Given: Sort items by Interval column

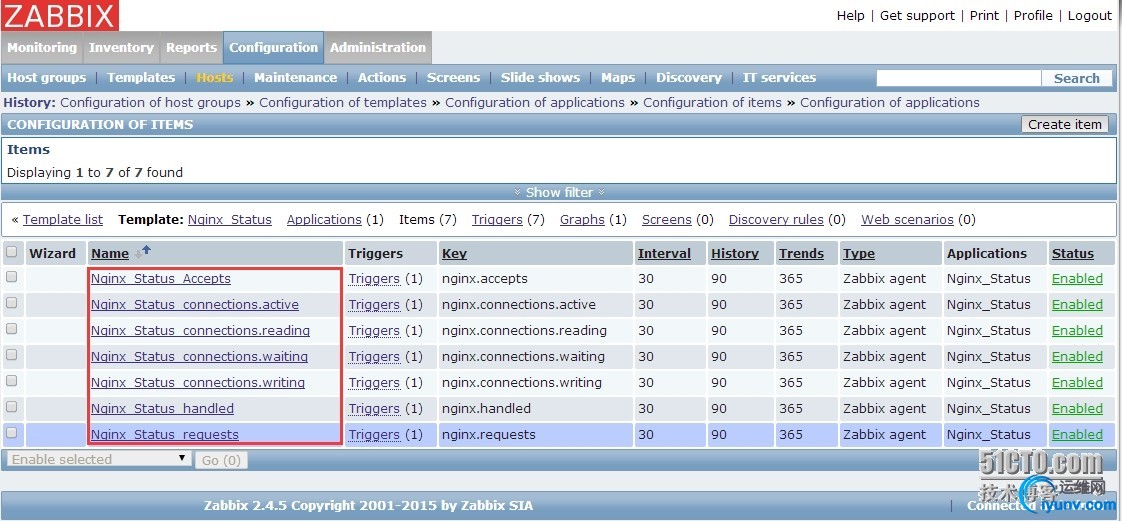Looking at the screenshot, I should tap(664, 253).
